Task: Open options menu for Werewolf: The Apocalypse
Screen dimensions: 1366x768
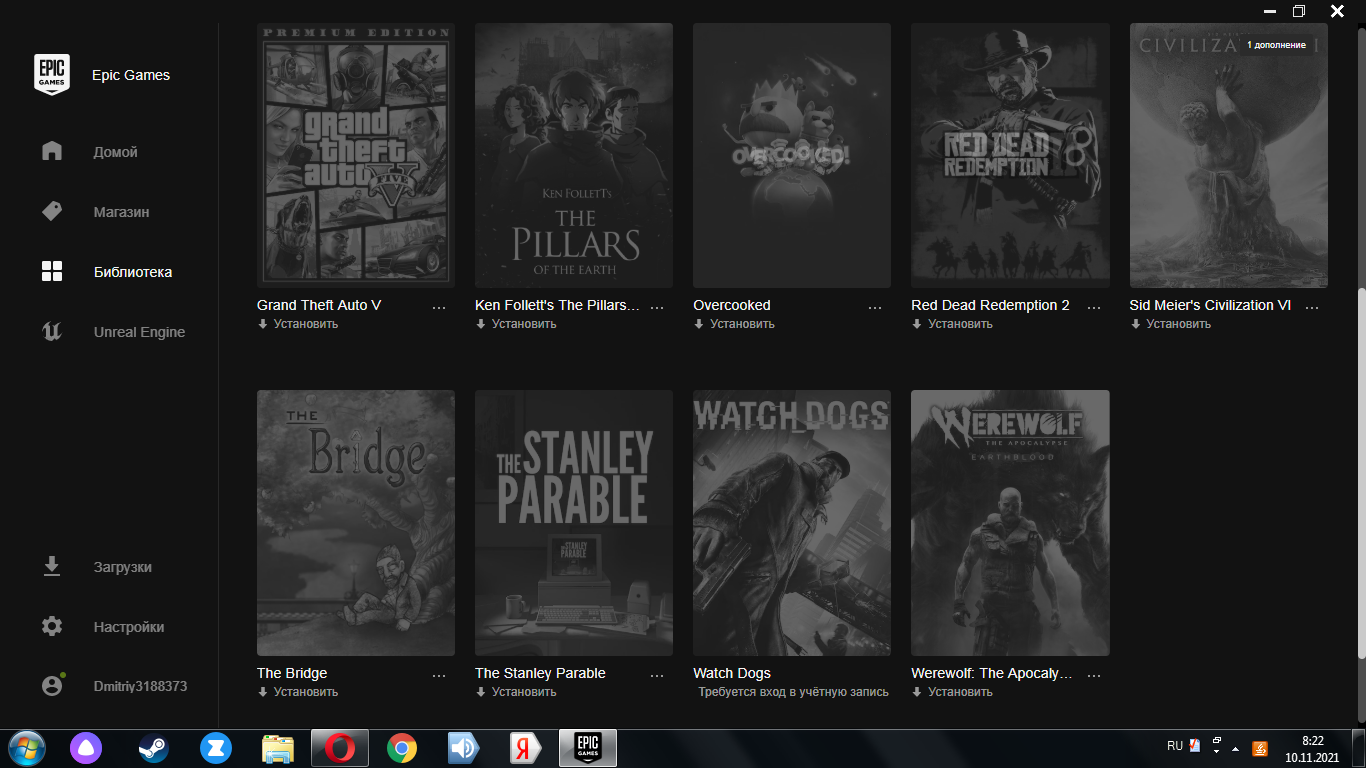Action: 1093,675
